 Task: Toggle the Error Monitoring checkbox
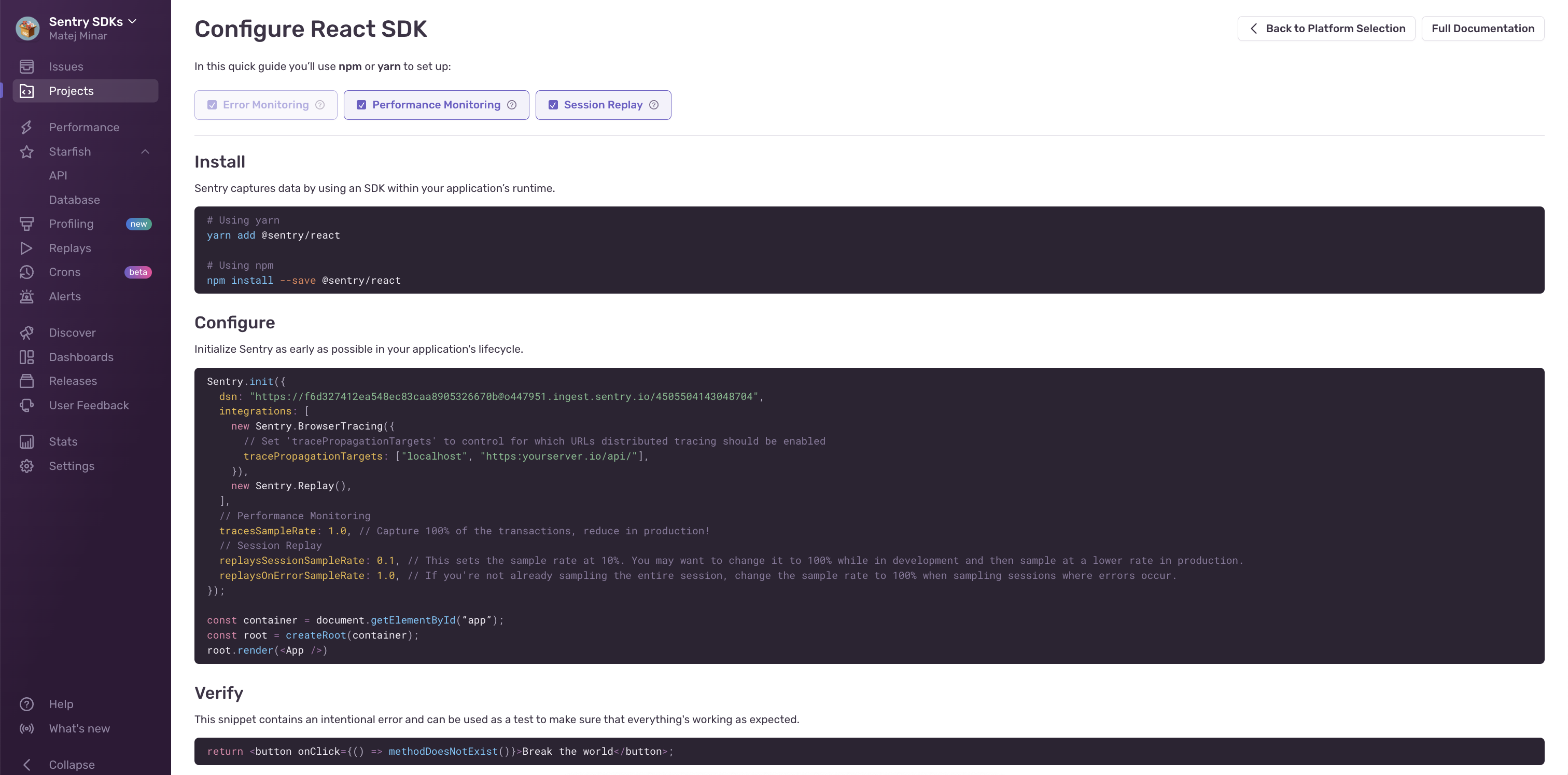(x=212, y=105)
